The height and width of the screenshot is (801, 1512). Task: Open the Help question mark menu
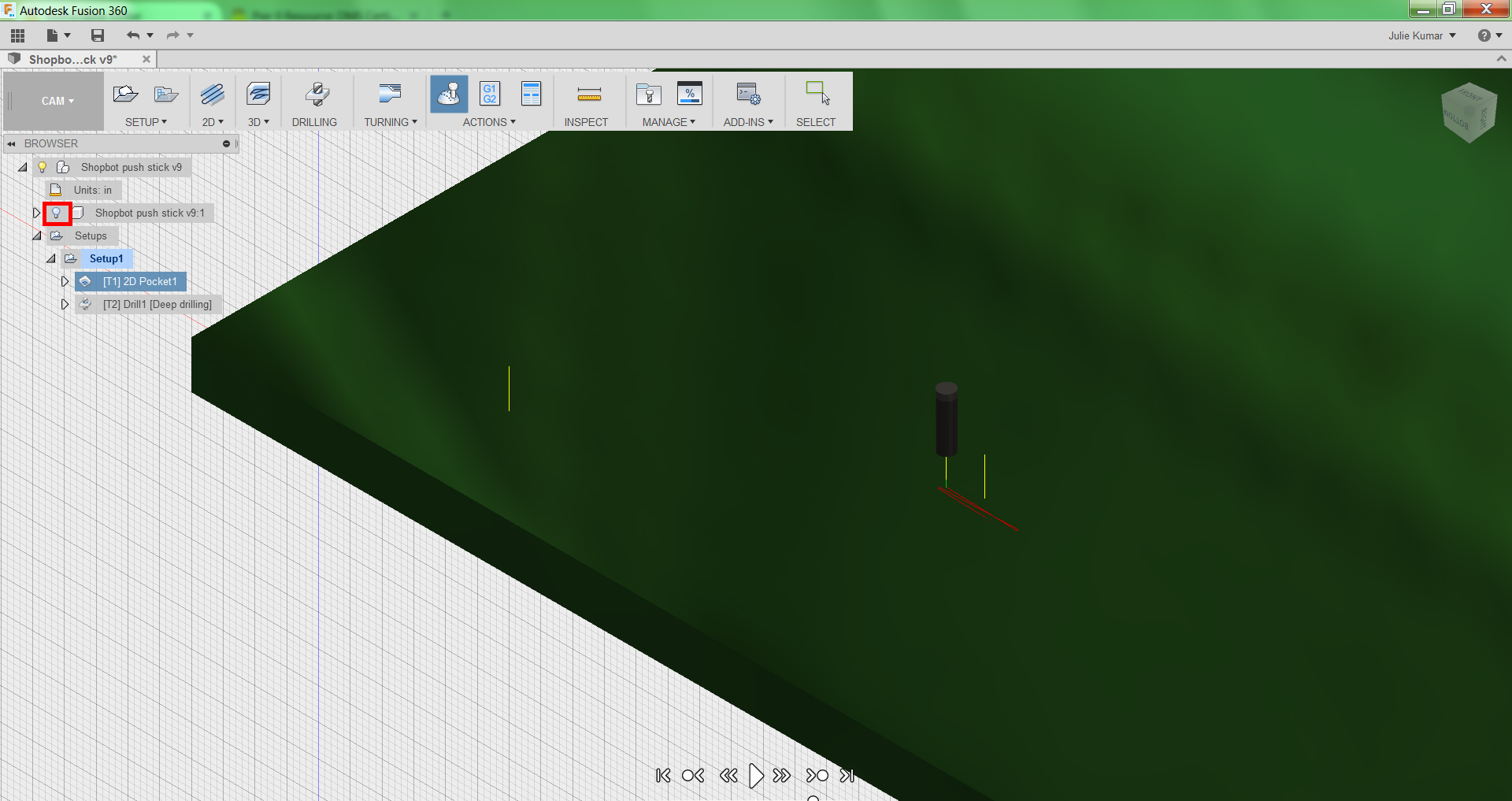click(x=1484, y=35)
